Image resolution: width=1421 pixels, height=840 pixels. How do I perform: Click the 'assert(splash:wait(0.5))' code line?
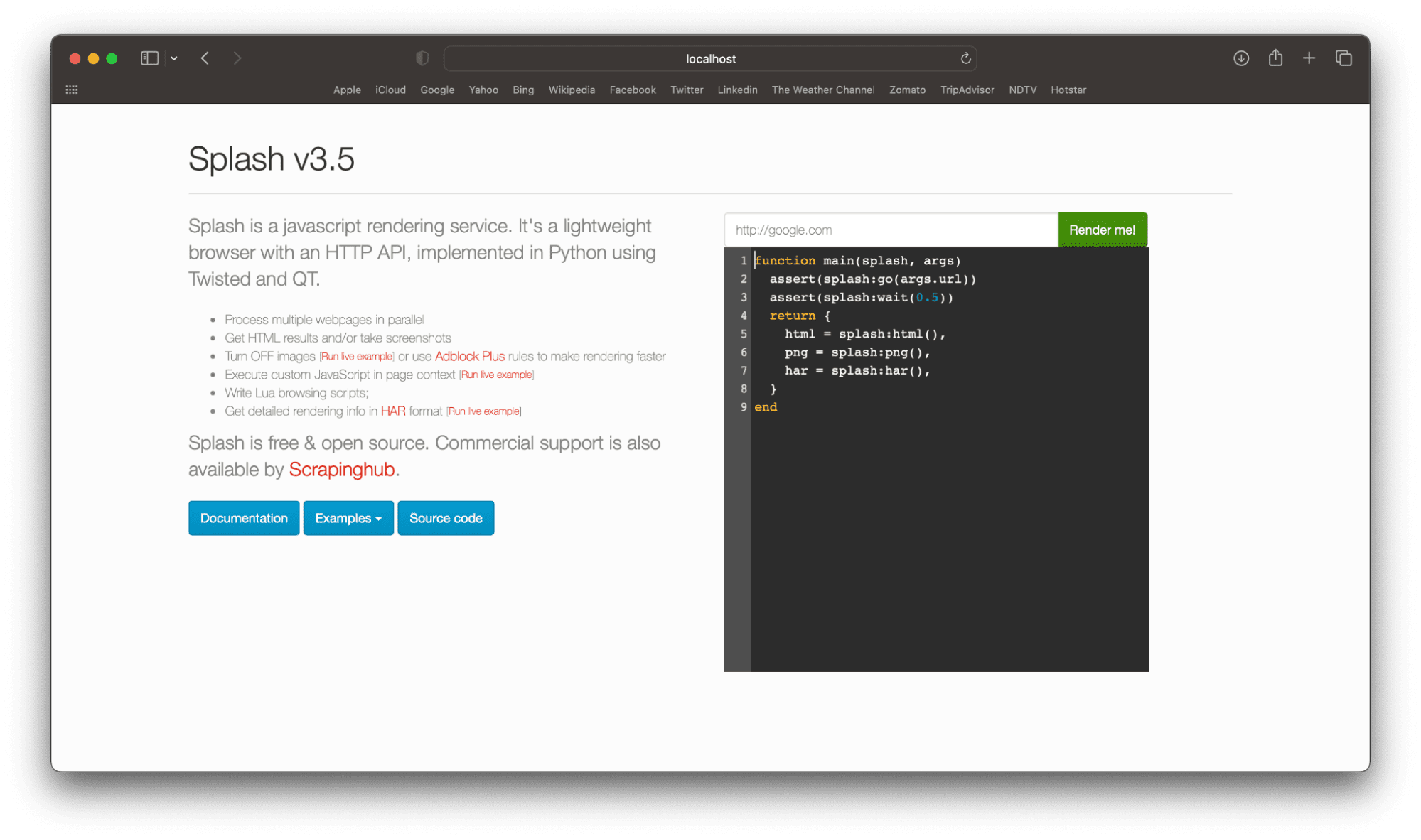click(x=862, y=298)
